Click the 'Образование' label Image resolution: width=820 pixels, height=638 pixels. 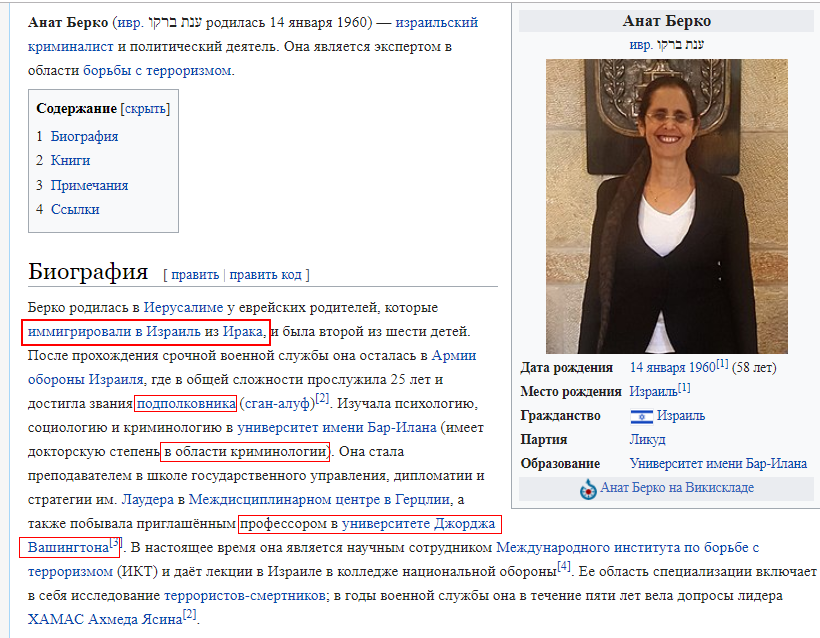560,464
